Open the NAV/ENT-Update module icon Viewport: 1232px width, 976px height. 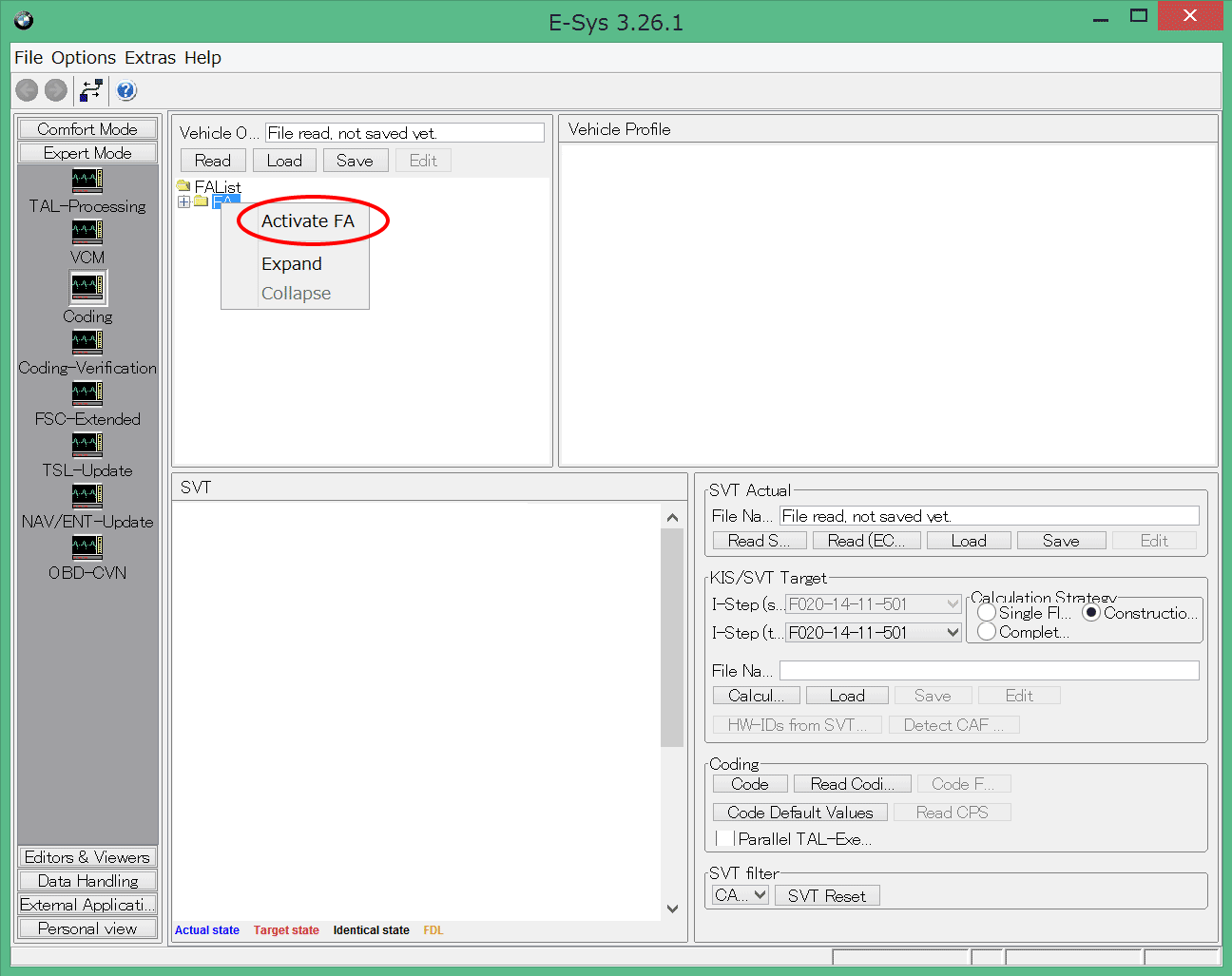tap(87, 495)
